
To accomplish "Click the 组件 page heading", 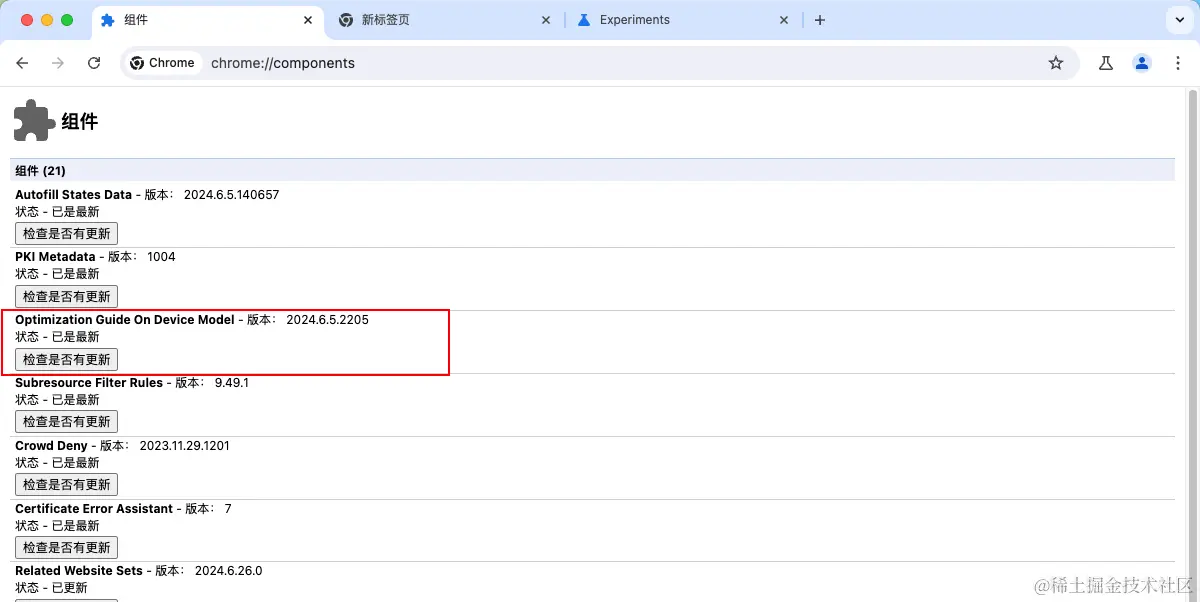I will coord(80,122).
